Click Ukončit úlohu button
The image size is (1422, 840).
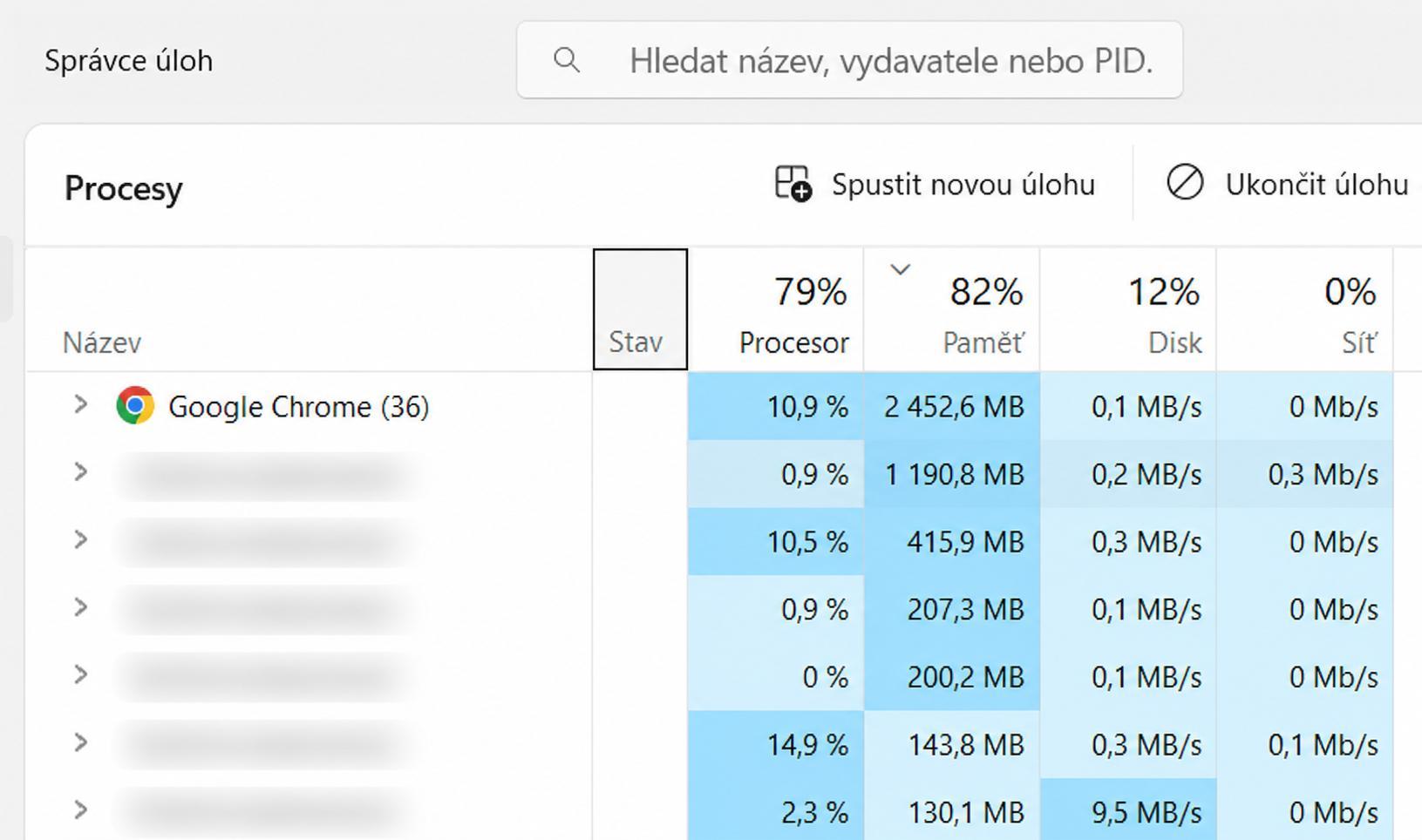coord(1287,184)
